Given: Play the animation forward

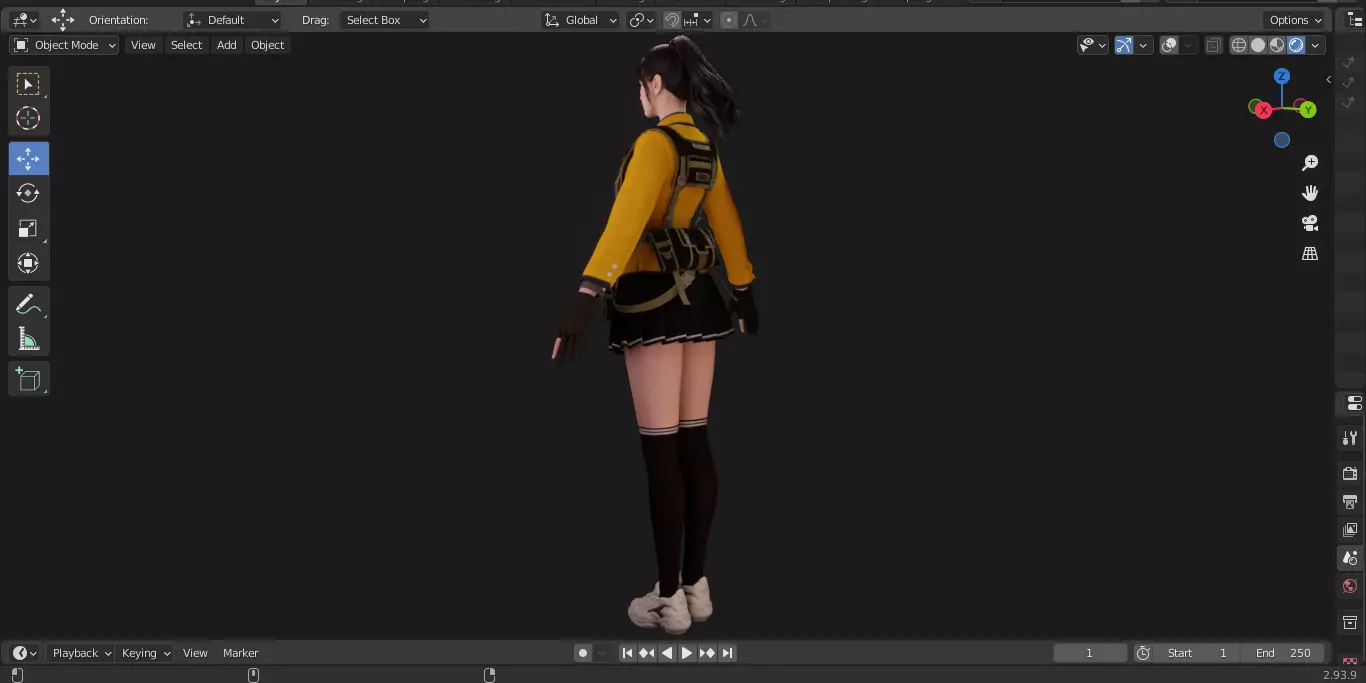Looking at the screenshot, I should [x=687, y=653].
